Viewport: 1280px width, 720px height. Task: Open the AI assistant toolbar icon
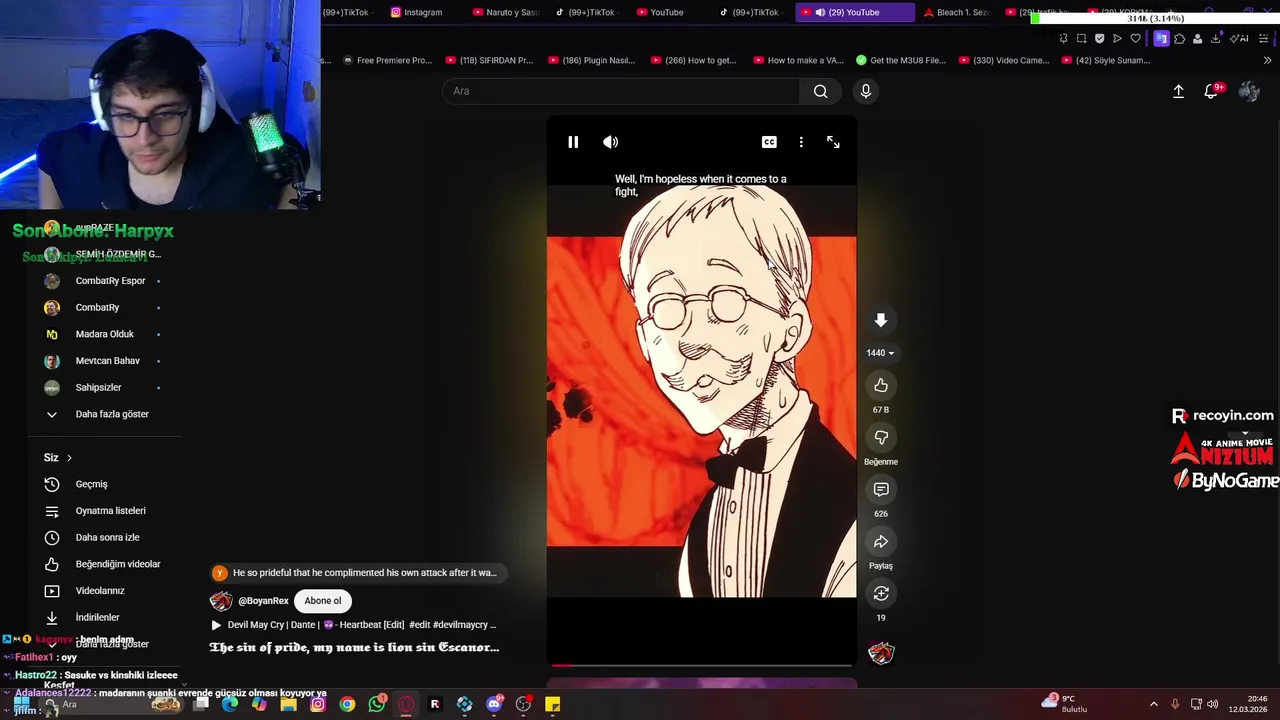click(1240, 39)
